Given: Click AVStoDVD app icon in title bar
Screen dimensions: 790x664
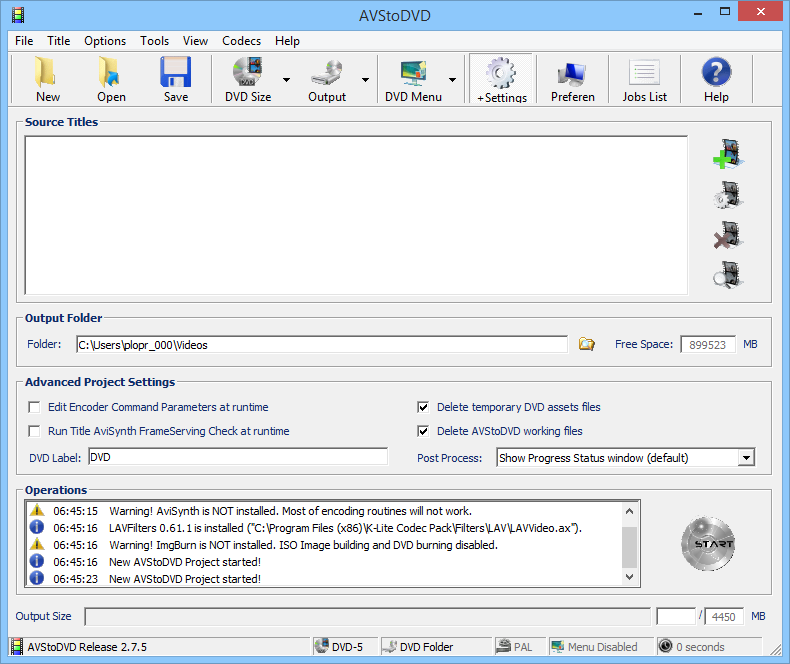Looking at the screenshot, I should pyautogui.click(x=18, y=15).
